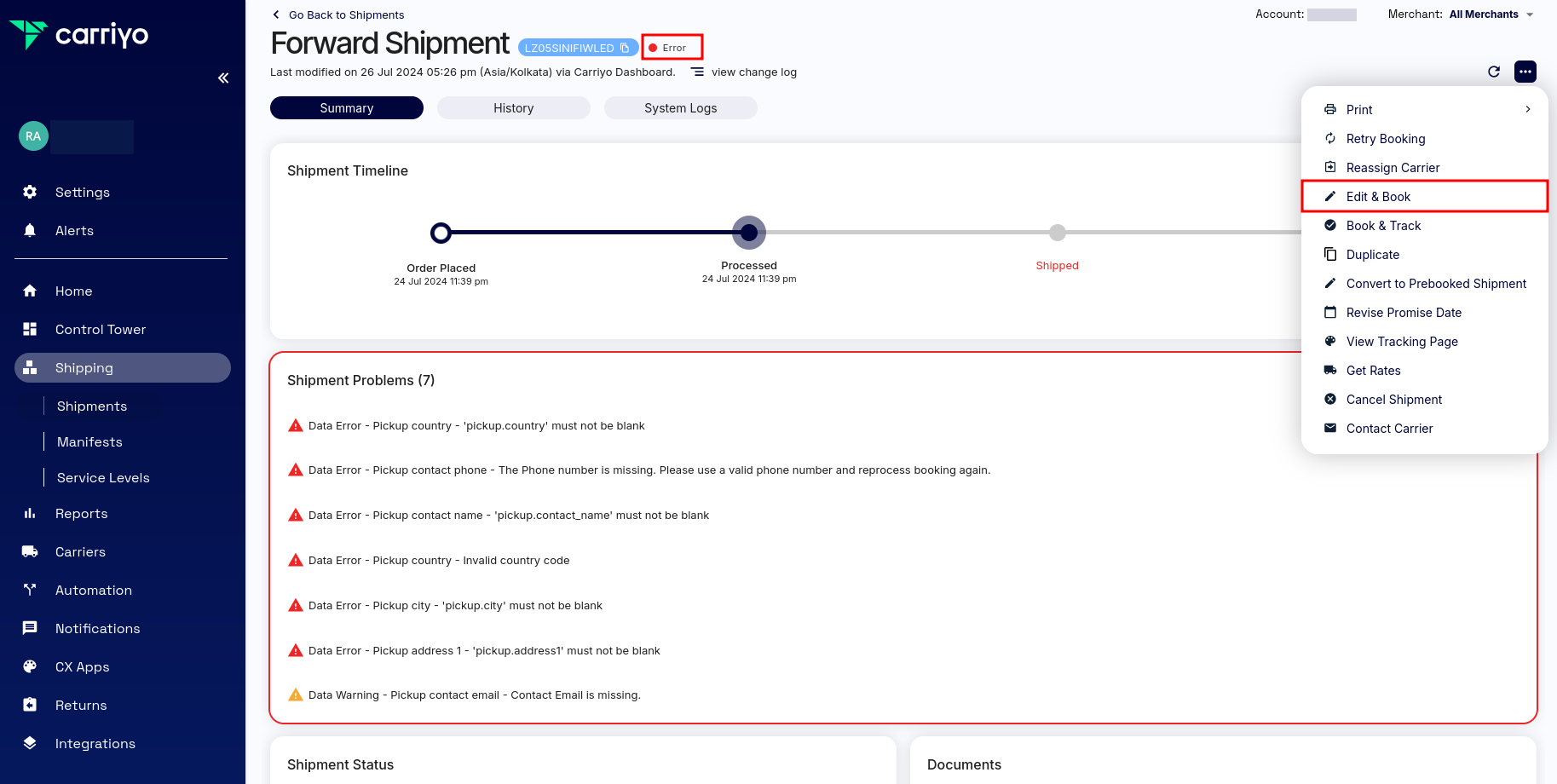Open the All Merchants dropdown

1491,14
